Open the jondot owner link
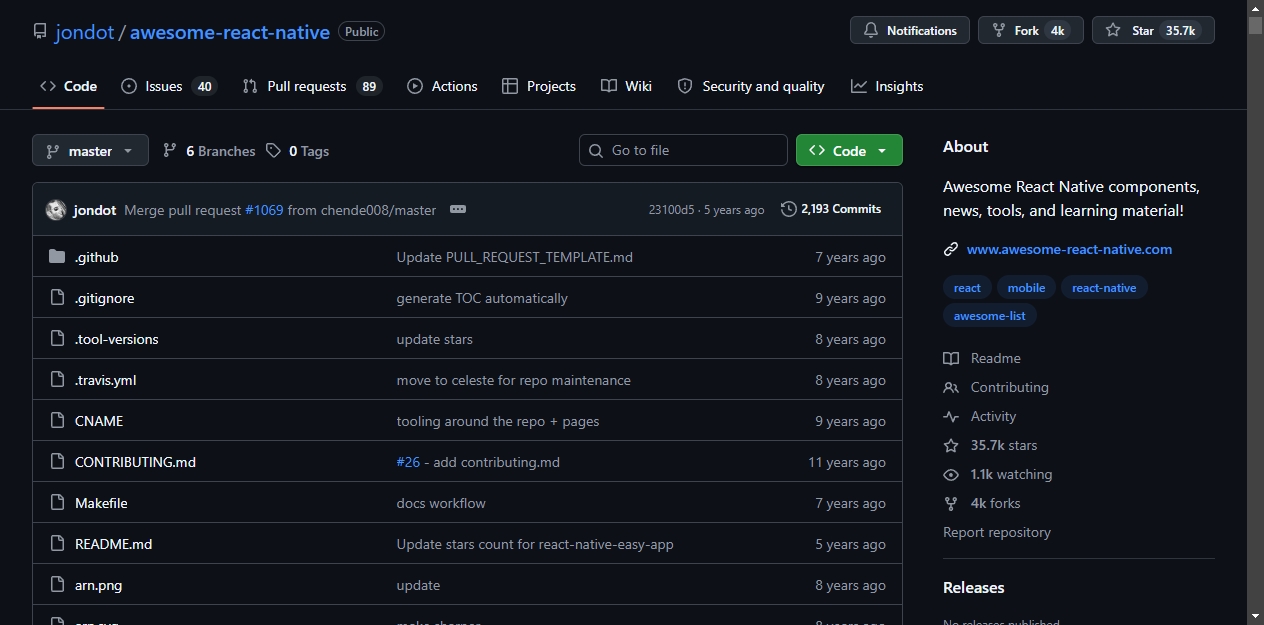1264x625 pixels. point(85,32)
